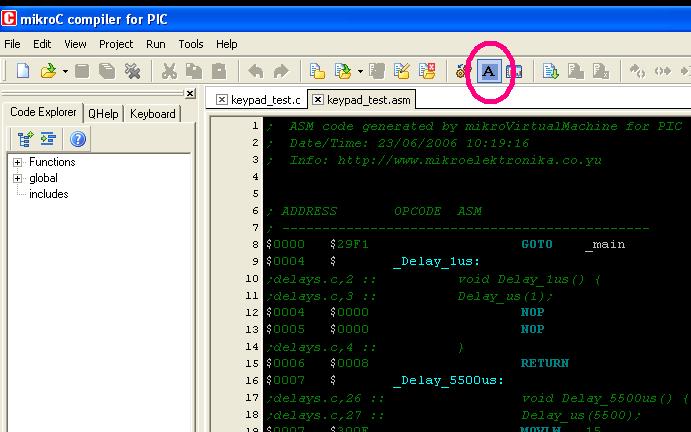Click the mikroC application logo in title bar
This screenshot has width=691, height=432.
[9, 19]
